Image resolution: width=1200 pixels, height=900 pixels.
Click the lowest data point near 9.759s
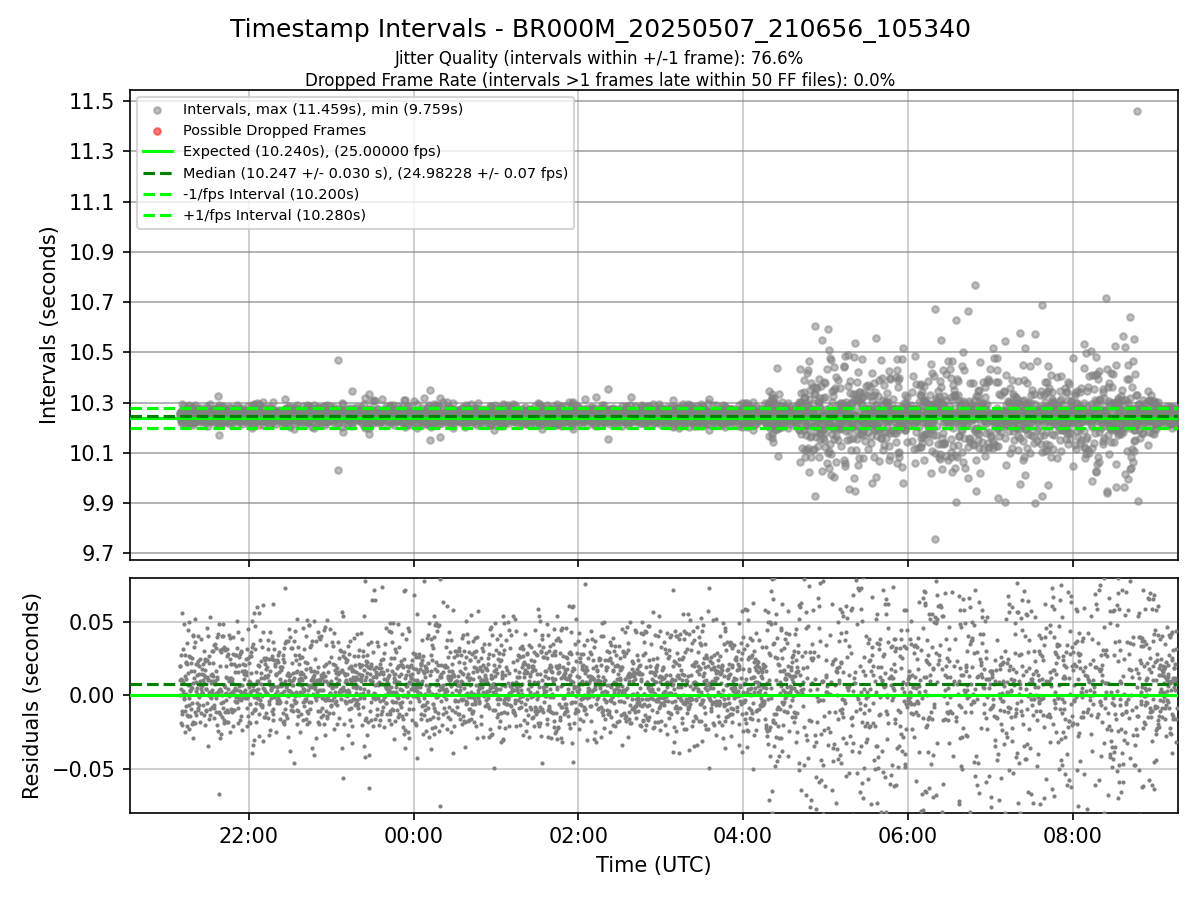(x=935, y=539)
